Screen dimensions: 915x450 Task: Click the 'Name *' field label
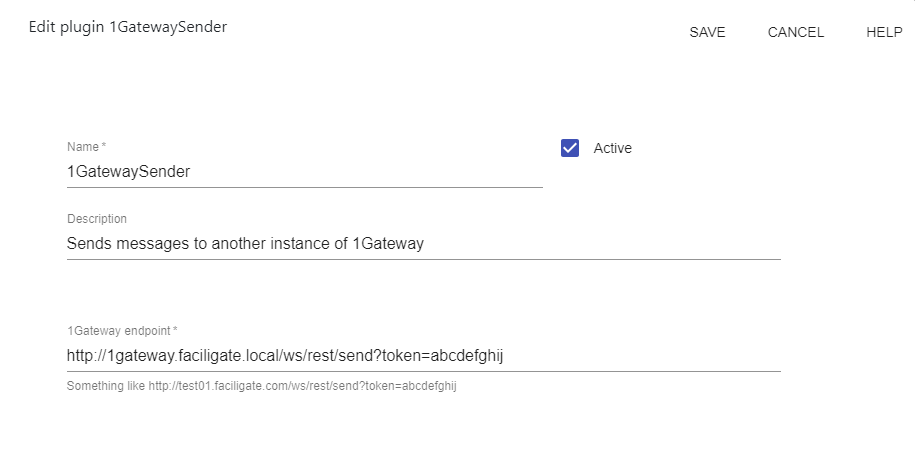(x=86, y=147)
